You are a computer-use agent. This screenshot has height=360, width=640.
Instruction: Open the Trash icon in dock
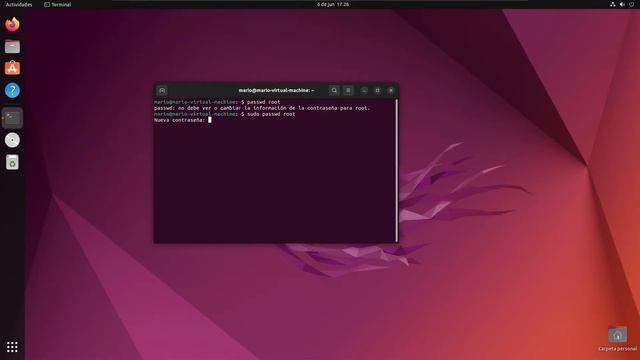(x=12, y=162)
